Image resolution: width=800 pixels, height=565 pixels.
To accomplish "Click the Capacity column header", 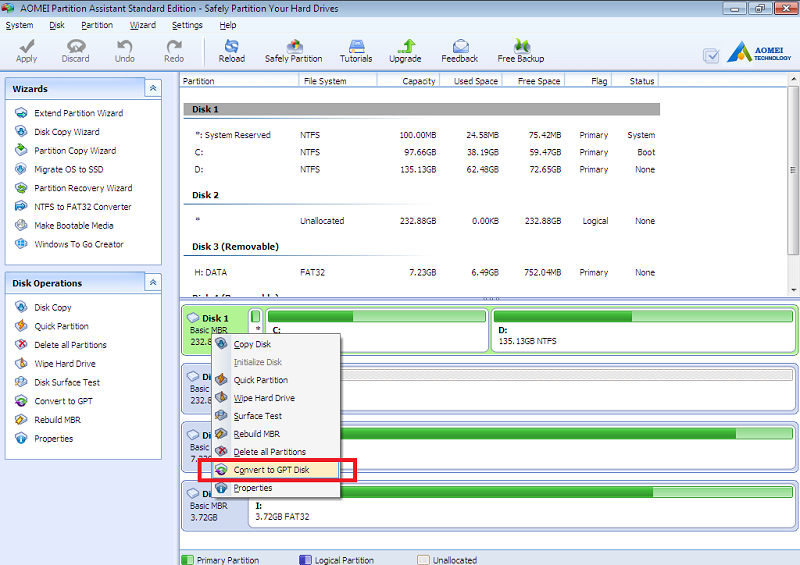I will [408, 81].
